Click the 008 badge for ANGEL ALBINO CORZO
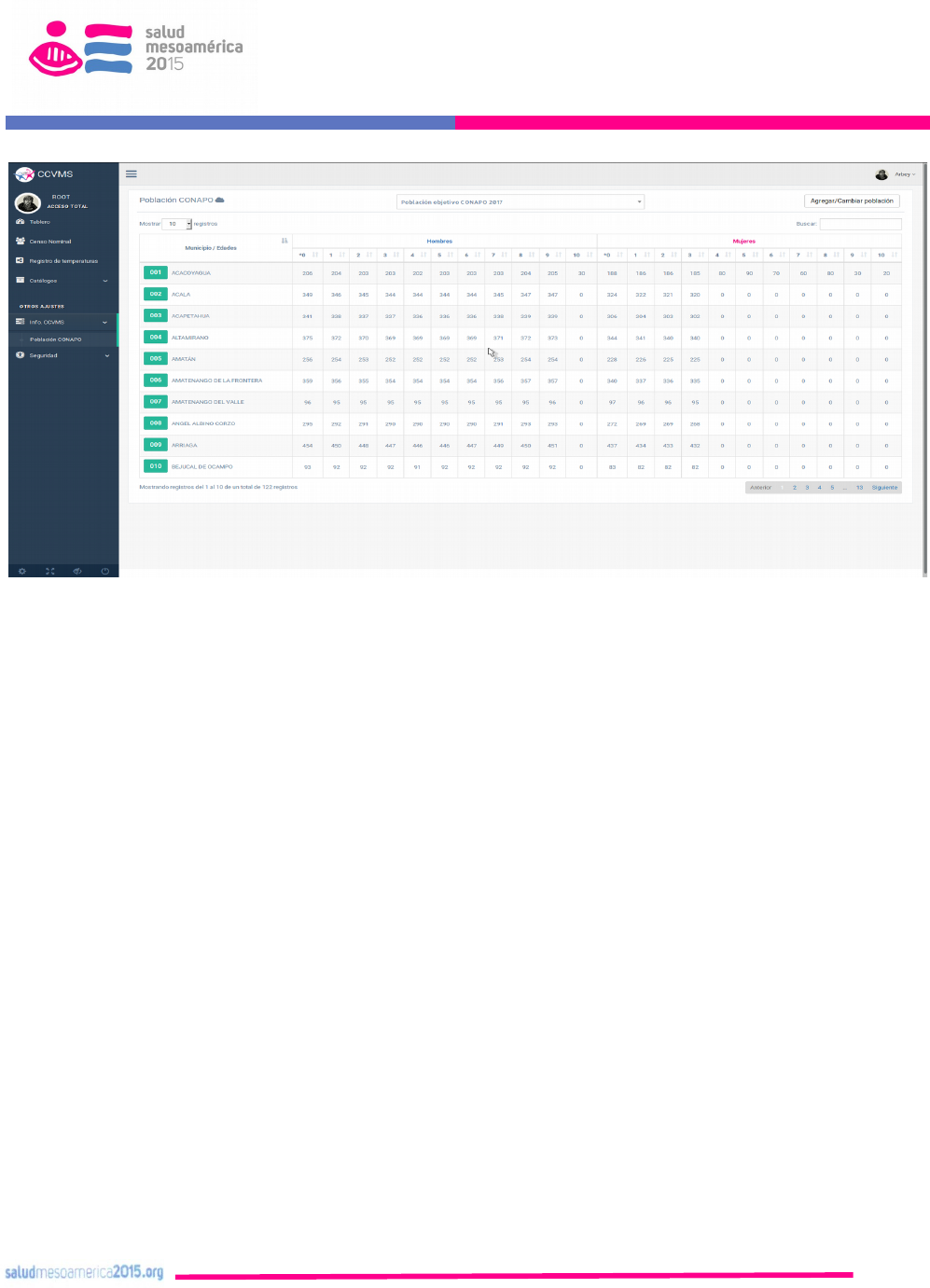930x1288 pixels. (156, 422)
